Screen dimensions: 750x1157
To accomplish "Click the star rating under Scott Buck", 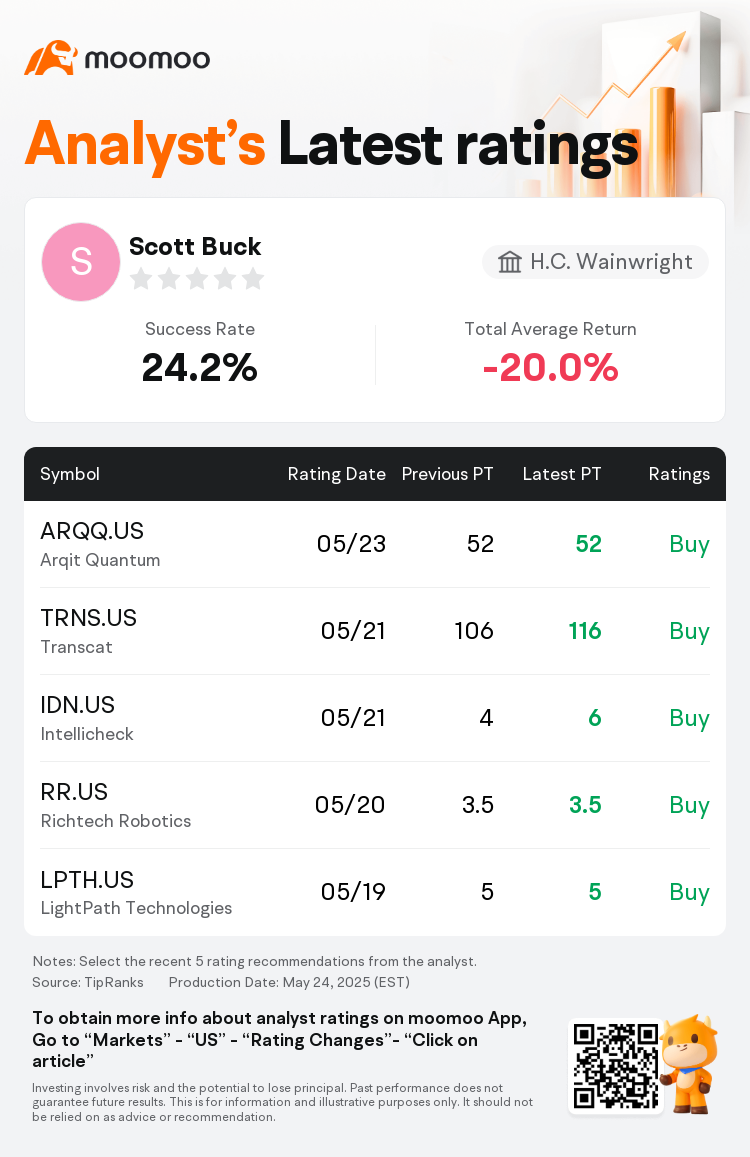I will pyautogui.click(x=197, y=279).
